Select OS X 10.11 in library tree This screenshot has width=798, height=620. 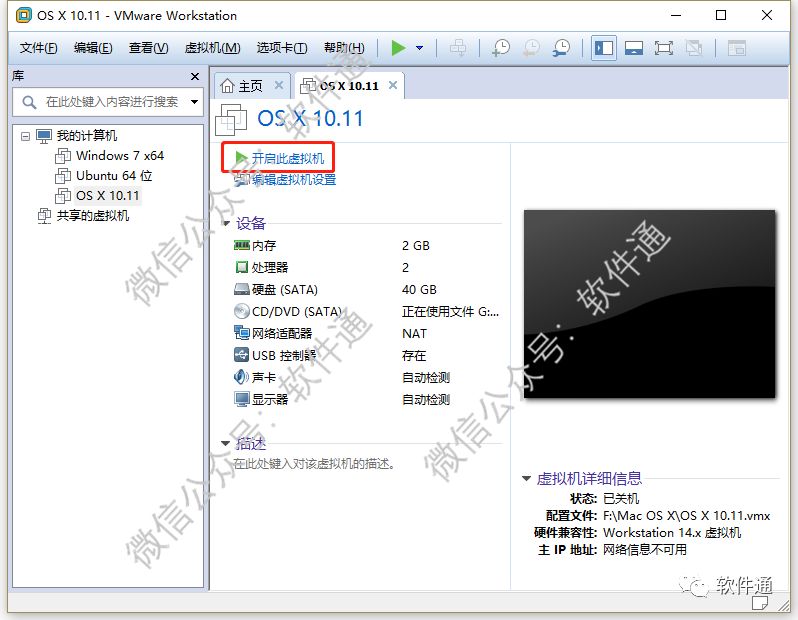pyautogui.click(x=107, y=195)
